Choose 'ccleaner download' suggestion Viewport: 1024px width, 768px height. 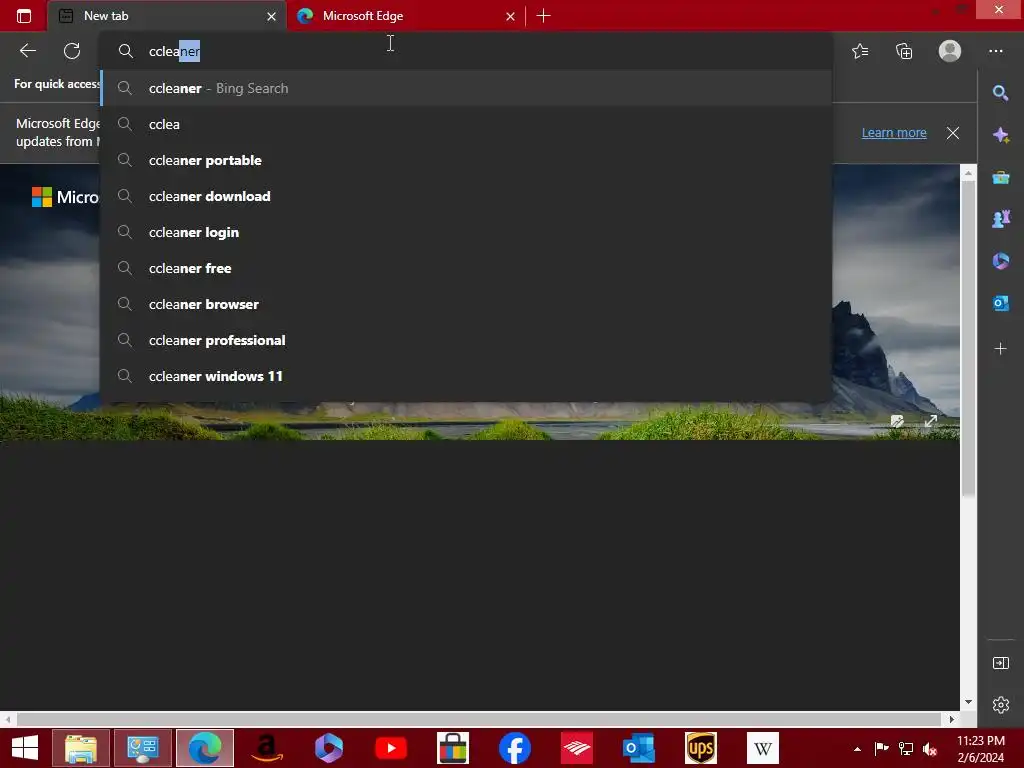coord(466,196)
